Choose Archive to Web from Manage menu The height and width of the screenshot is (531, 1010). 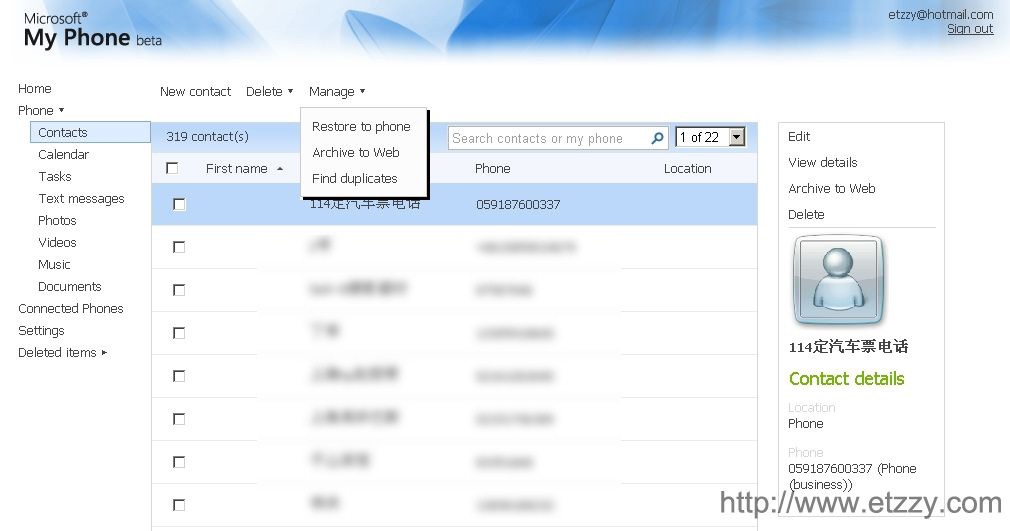[x=356, y=152]
